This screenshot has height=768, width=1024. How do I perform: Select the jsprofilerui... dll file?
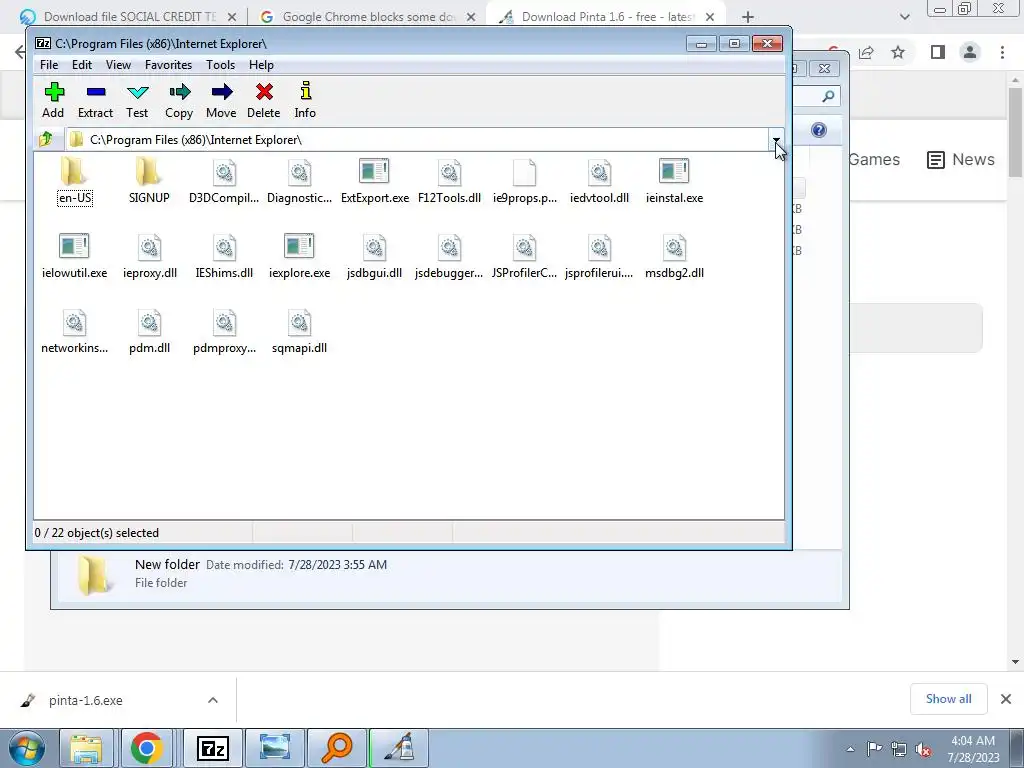tap(599, 257)
